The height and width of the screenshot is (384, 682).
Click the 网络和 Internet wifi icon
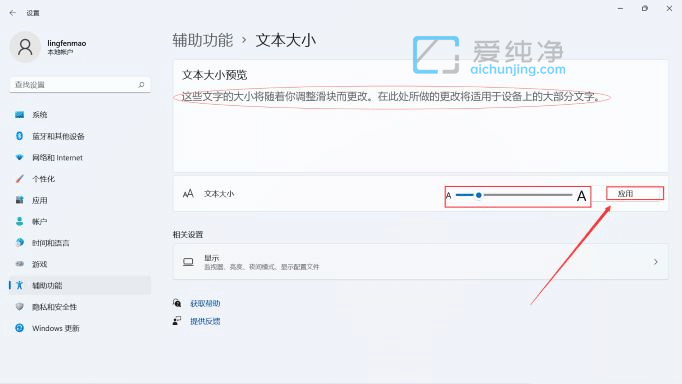coord(20,157)
